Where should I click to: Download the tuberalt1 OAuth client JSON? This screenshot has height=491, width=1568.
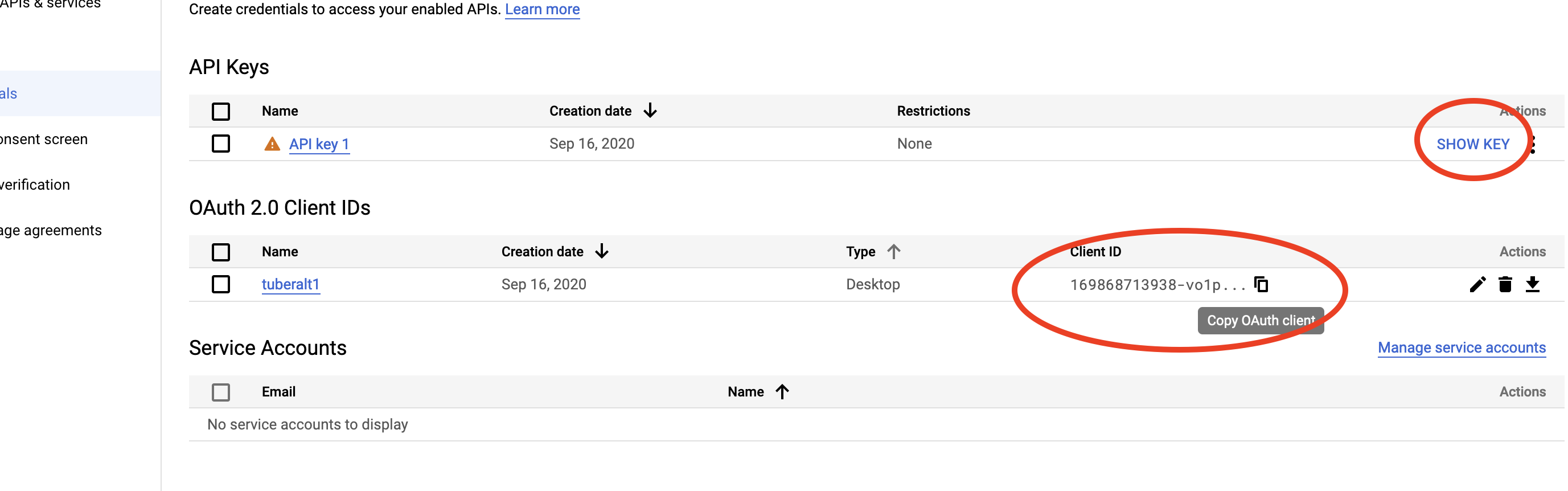(1533, 284)
